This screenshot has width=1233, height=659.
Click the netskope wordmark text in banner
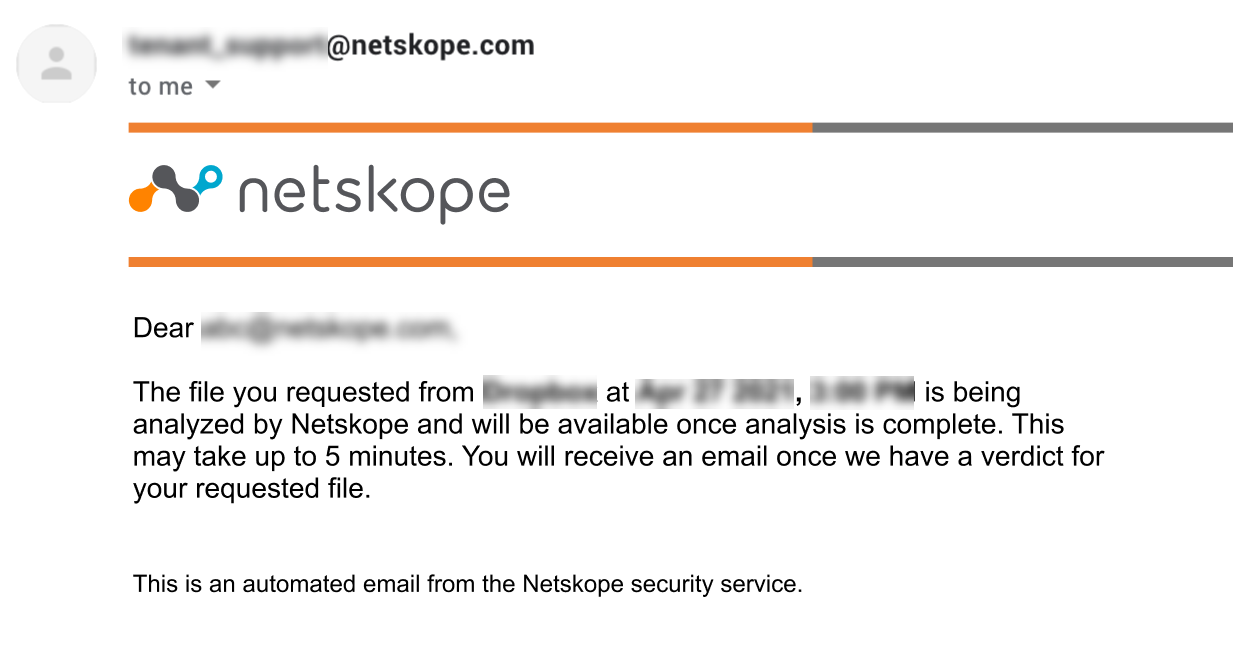(374, 193)
